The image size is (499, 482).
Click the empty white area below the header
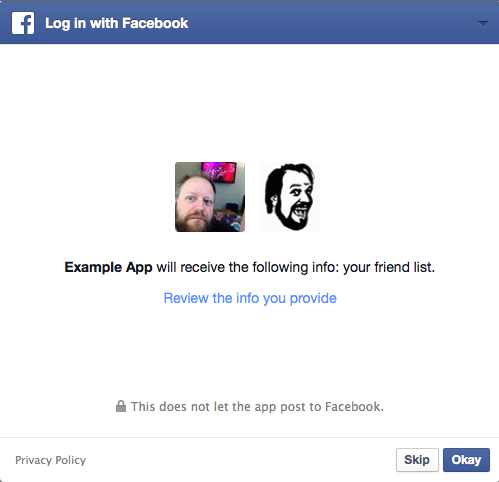point(249,100)
